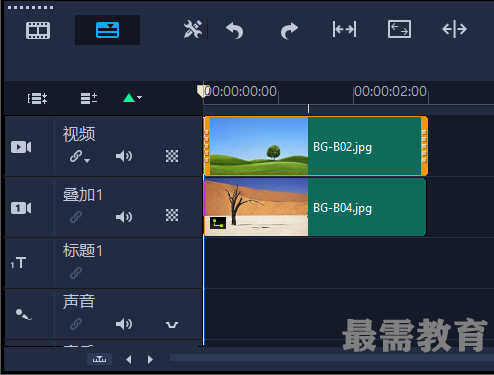The width and height of the screenshot is (494, 375).
Task: Select the 叠加1 track label
Action: click(x=83, y=195)
